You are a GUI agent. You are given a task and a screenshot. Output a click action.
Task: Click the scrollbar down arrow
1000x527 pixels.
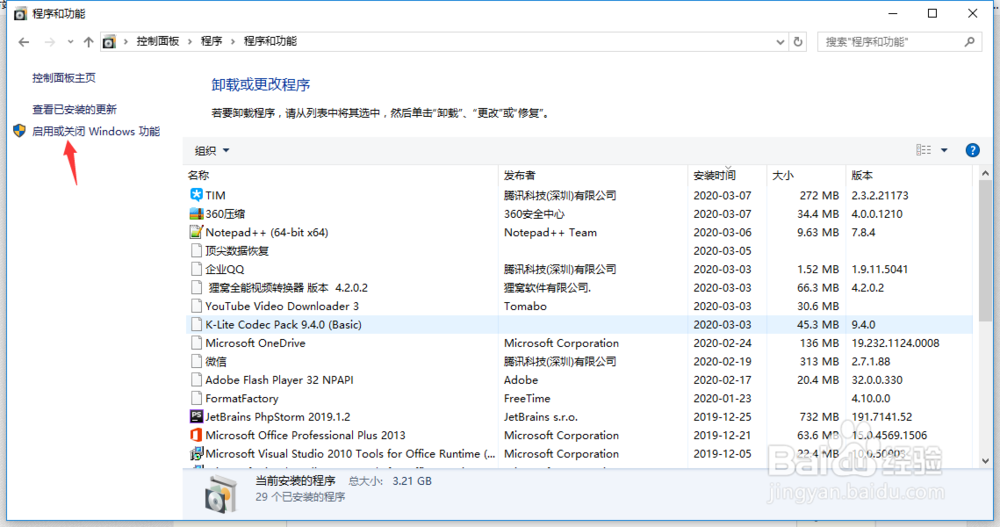pos(985,461)
